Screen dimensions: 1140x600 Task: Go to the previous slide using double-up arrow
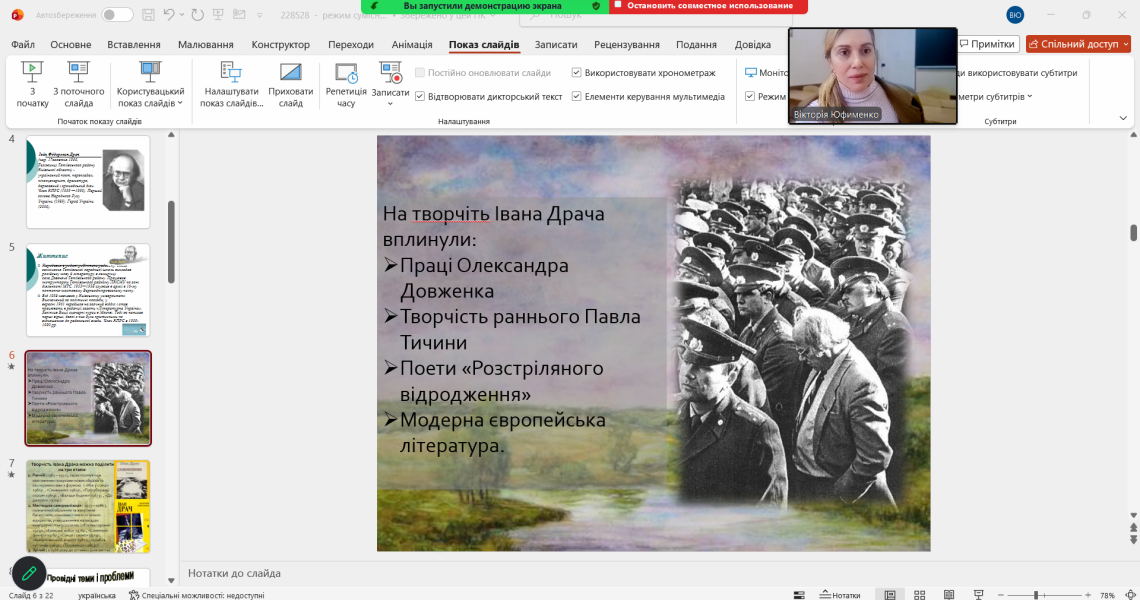(x=1133, y=529)
